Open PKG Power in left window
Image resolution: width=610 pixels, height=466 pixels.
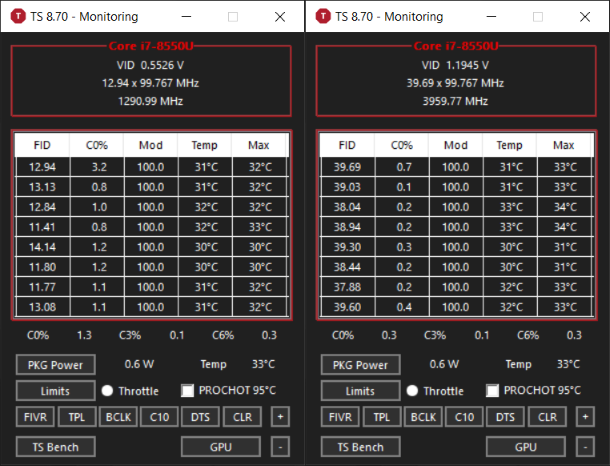pos(56,365)
